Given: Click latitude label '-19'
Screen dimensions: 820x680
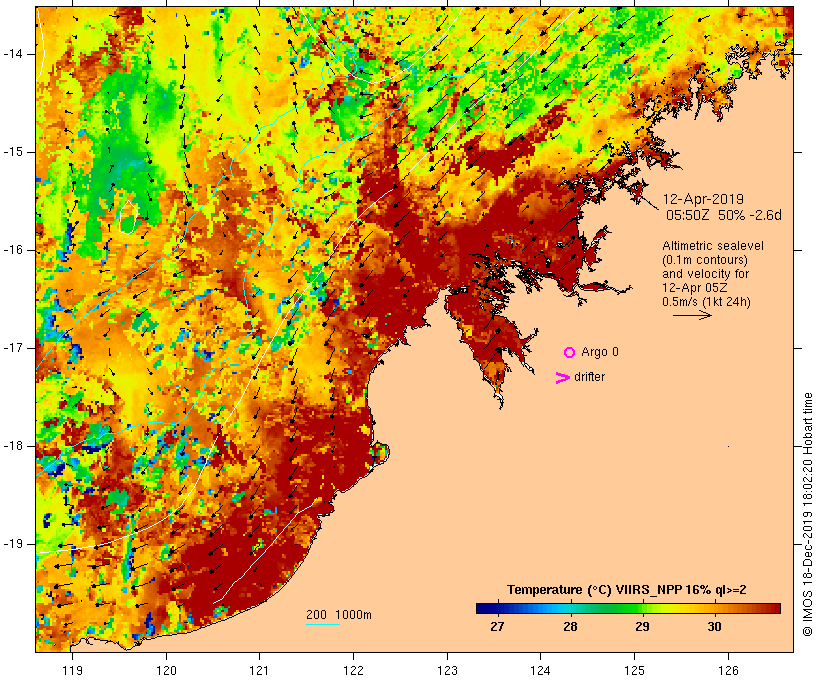Looking at the screenshot, I should 13,544.
